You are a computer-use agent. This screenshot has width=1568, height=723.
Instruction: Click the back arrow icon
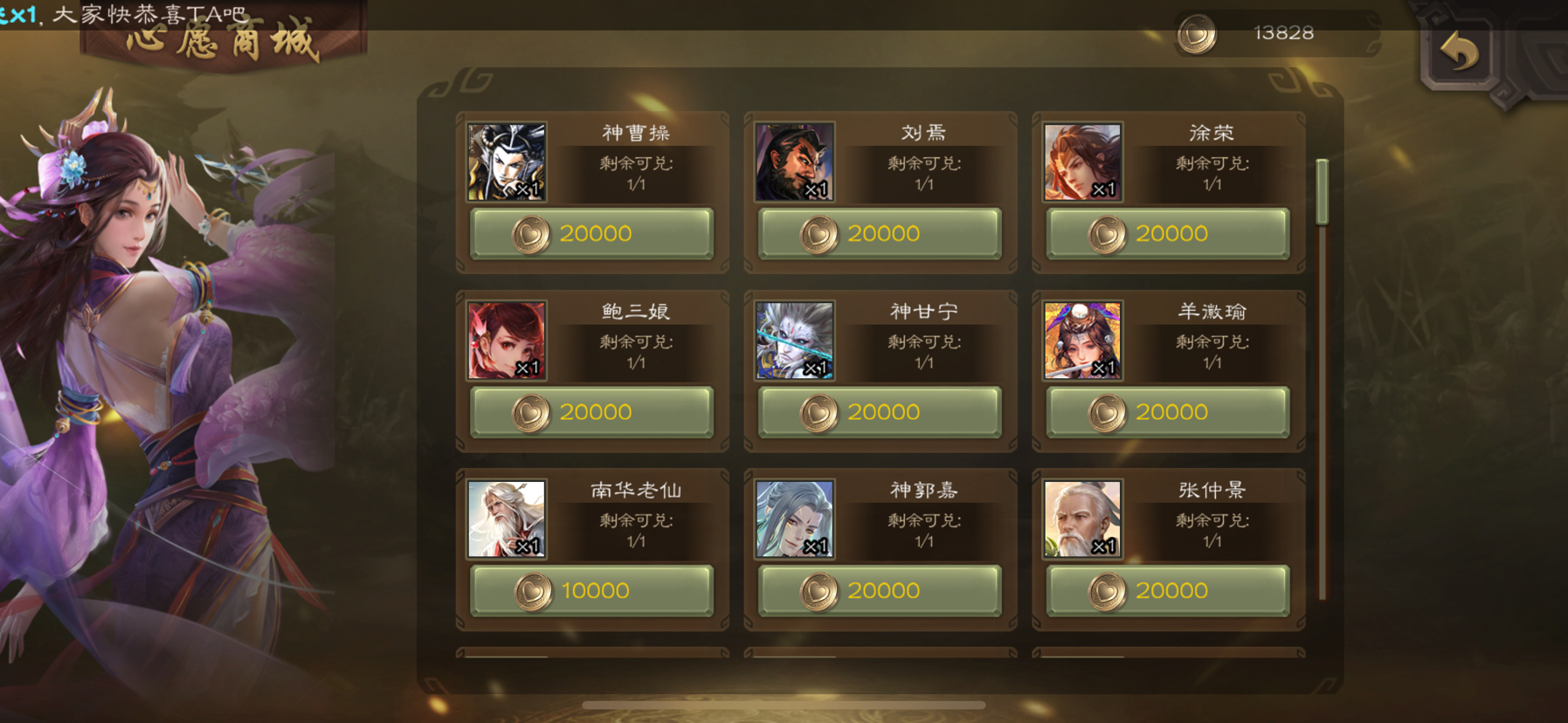(x=1460, y=52)
